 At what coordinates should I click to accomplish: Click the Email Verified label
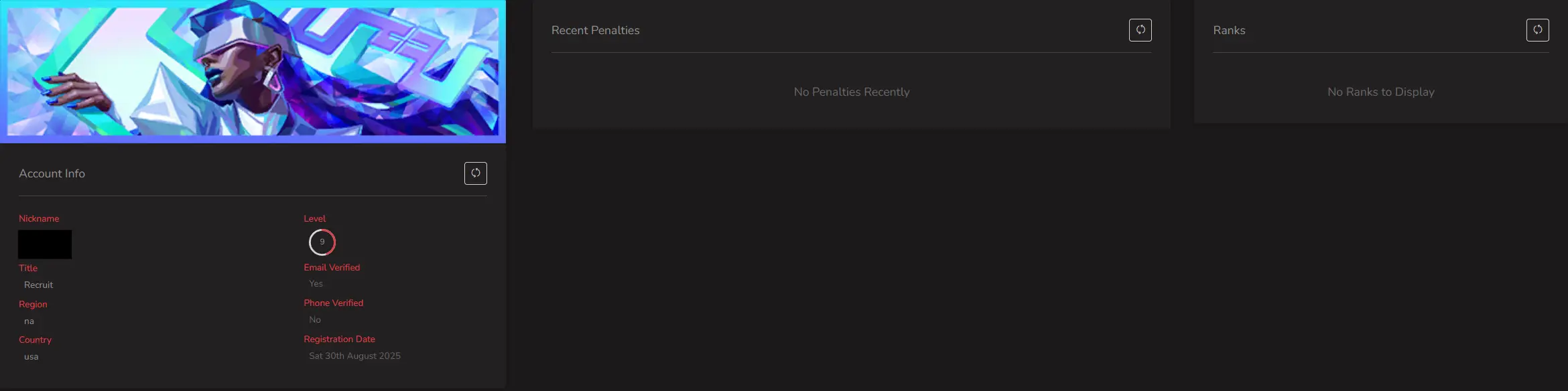(x=332, y=267)
